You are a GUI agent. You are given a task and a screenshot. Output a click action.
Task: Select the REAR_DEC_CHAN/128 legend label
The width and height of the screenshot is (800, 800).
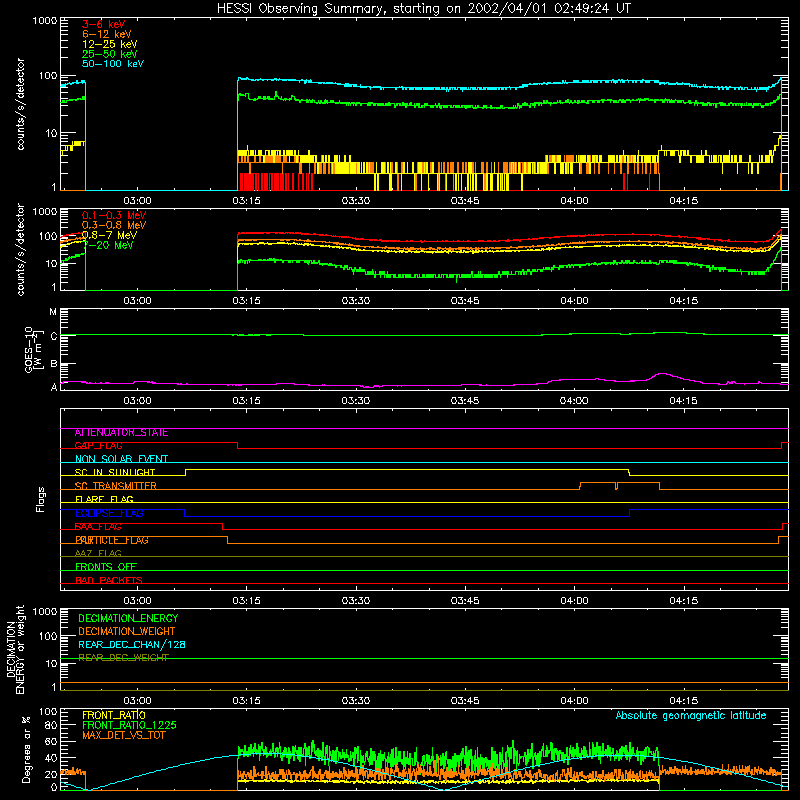click(132, 645)
